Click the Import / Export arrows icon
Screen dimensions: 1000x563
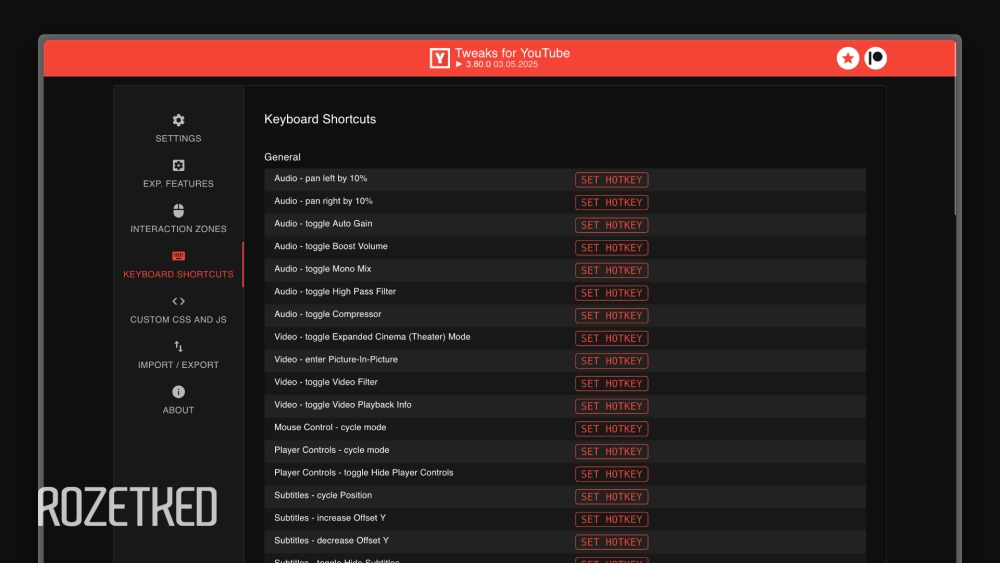tap(178, 346)
